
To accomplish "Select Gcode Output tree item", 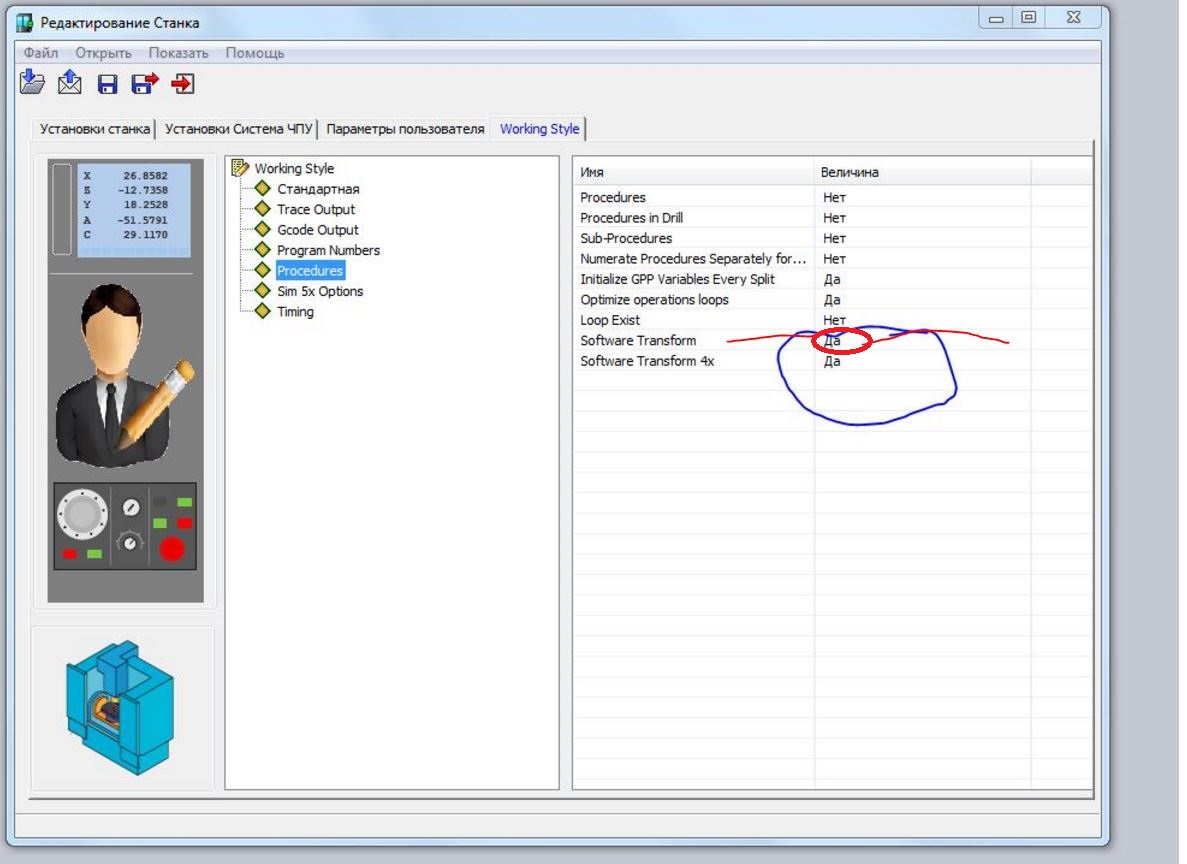I will point(318,229).
